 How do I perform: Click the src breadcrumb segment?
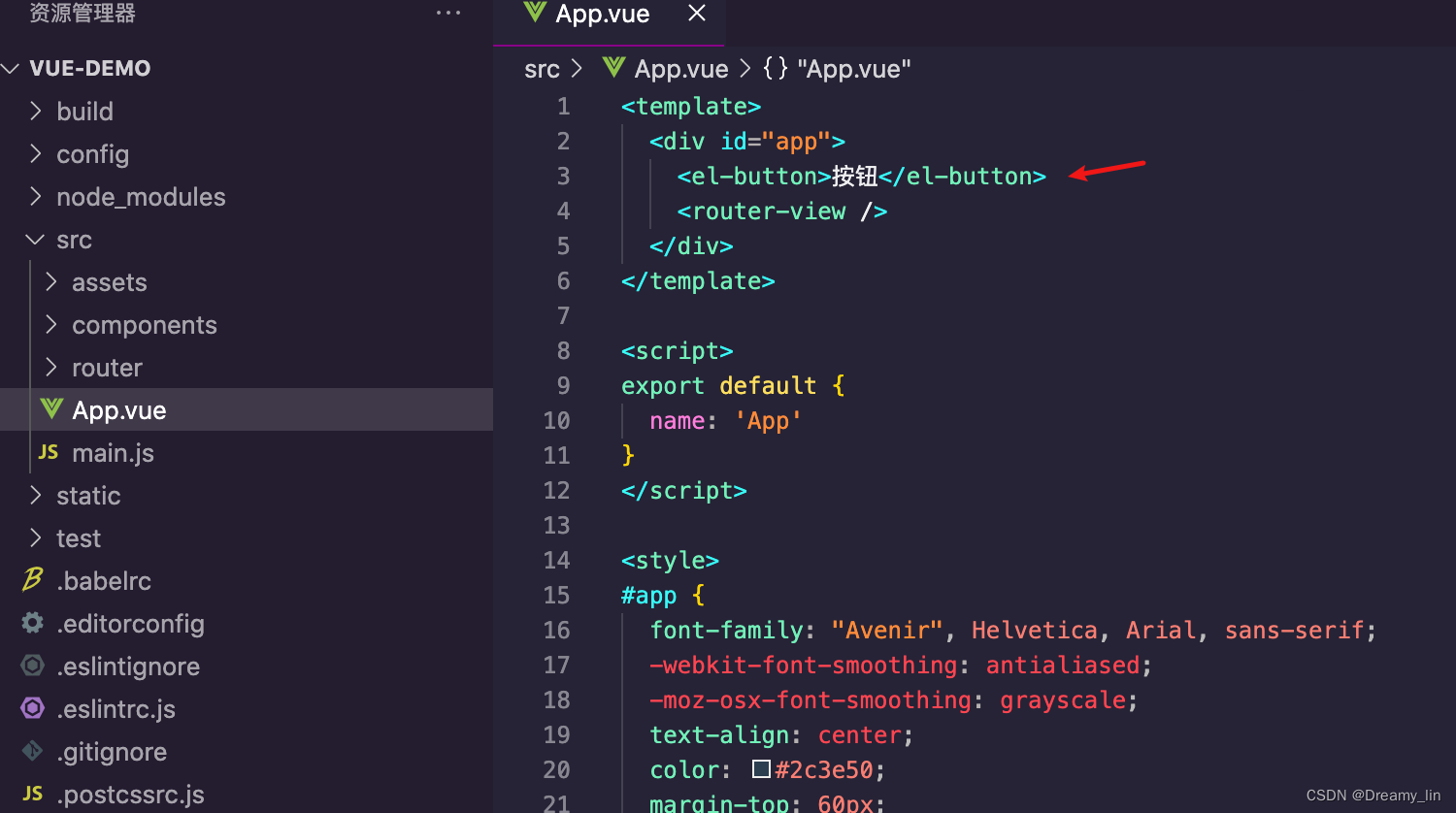[542, 69]
